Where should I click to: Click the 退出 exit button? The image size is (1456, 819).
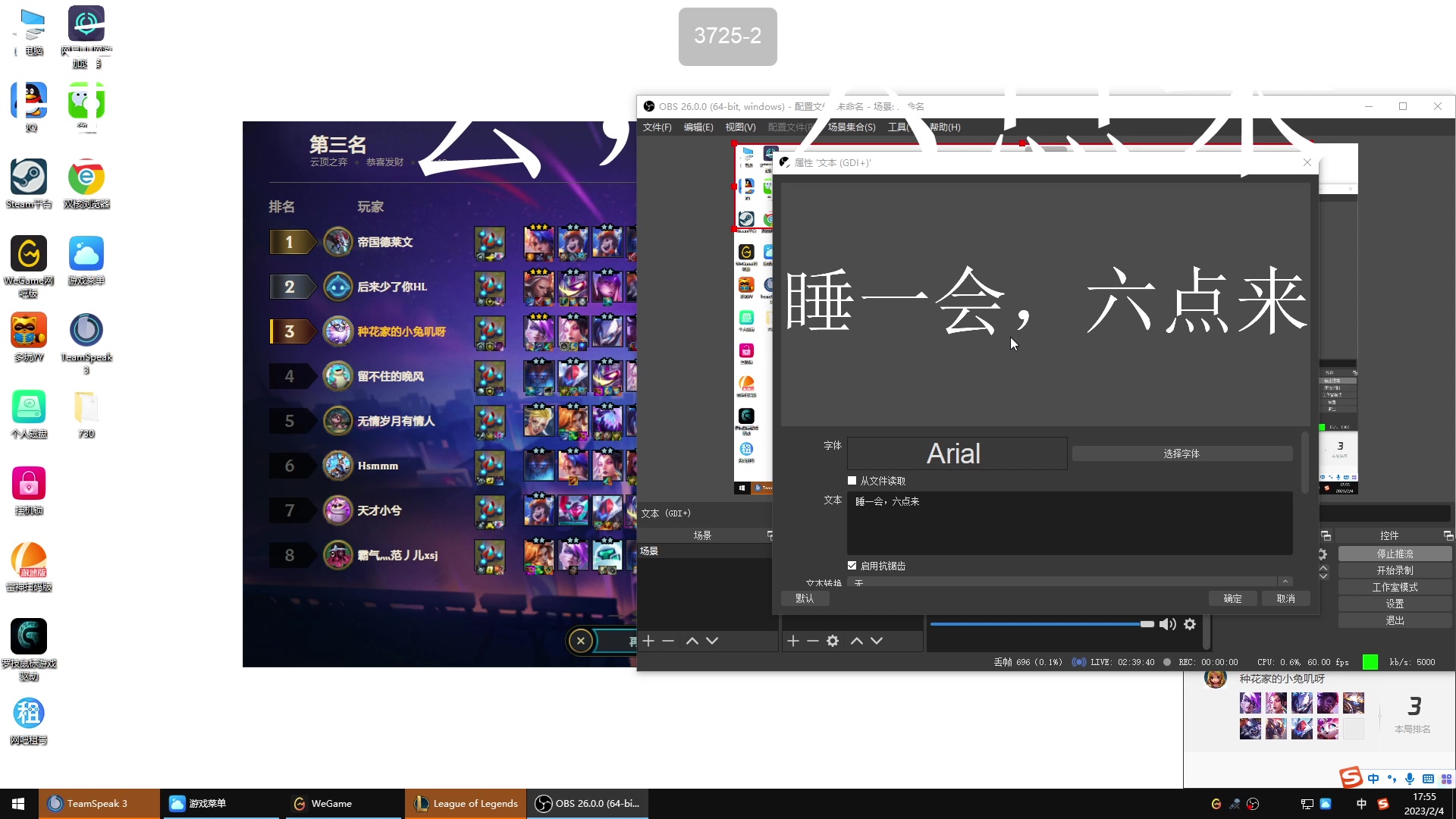click(x=1395, y=620)
